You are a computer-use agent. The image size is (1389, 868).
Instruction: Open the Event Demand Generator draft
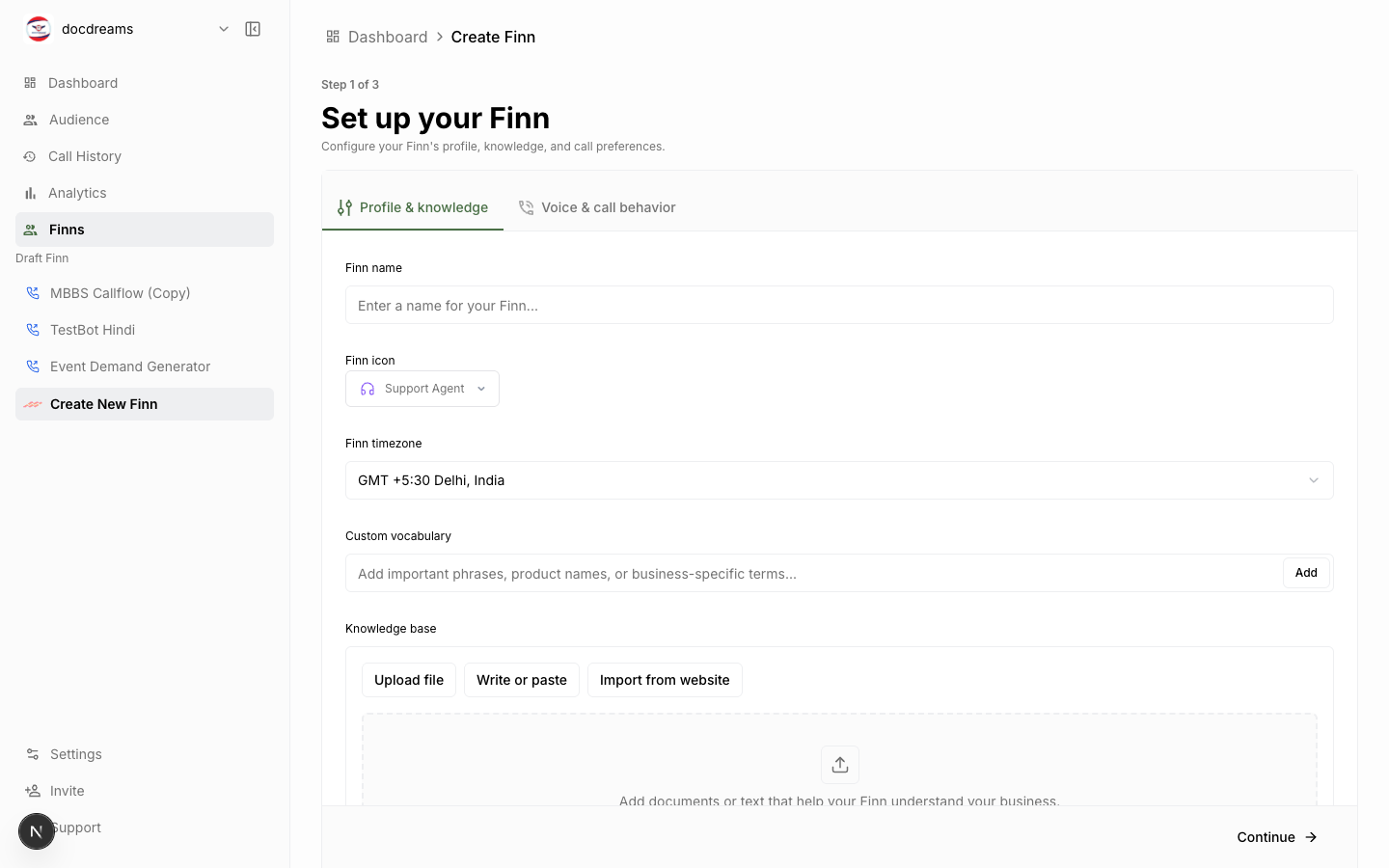(x=145, y=366)
